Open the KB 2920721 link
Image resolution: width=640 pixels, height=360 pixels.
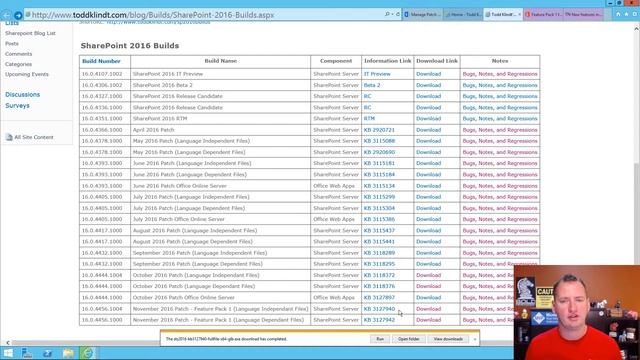pyautogui.click(x=379, y=130)
